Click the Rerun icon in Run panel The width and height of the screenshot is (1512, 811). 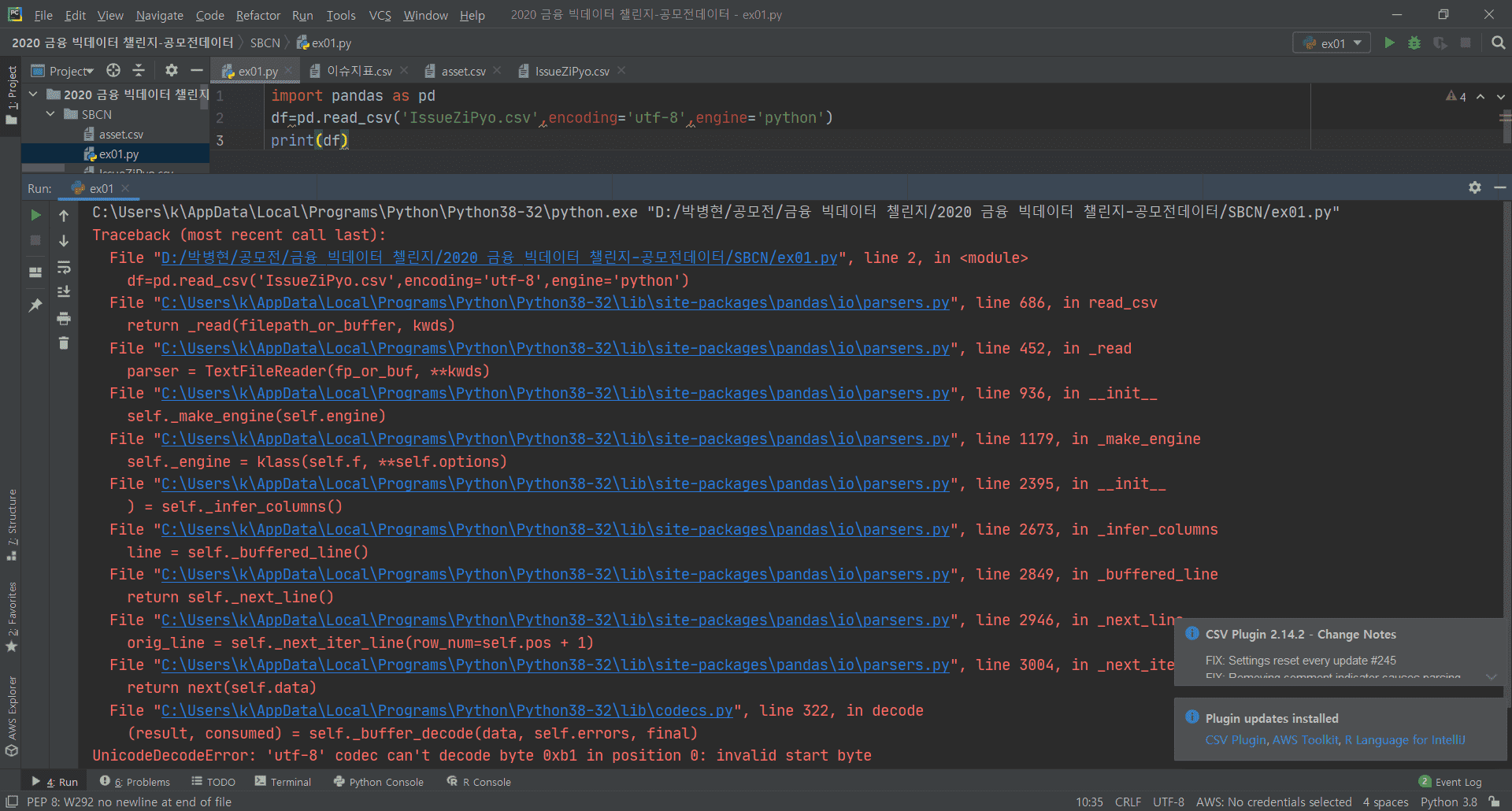35,215
